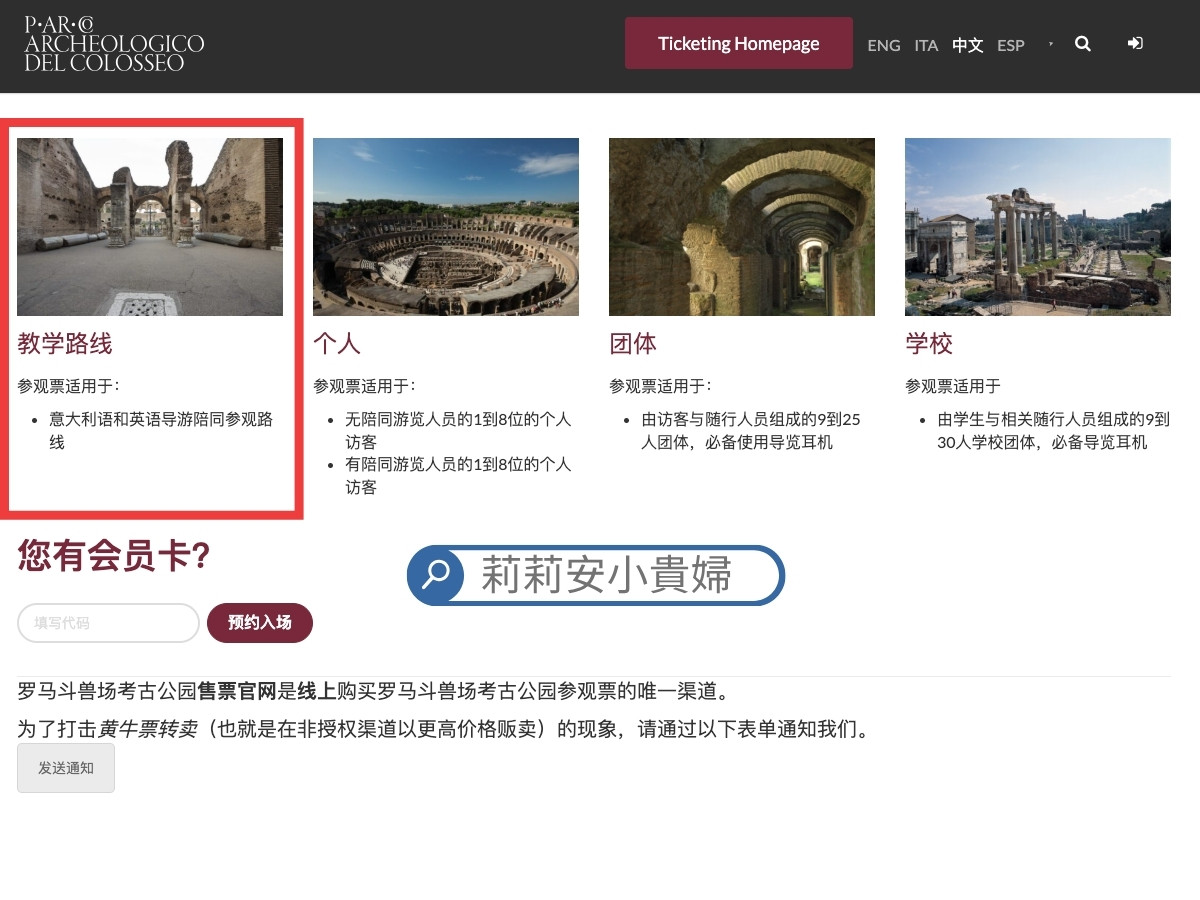Select the ITA language option
Image resolution: width=1200 pixels, height=900 pixels.
point(925,45)
